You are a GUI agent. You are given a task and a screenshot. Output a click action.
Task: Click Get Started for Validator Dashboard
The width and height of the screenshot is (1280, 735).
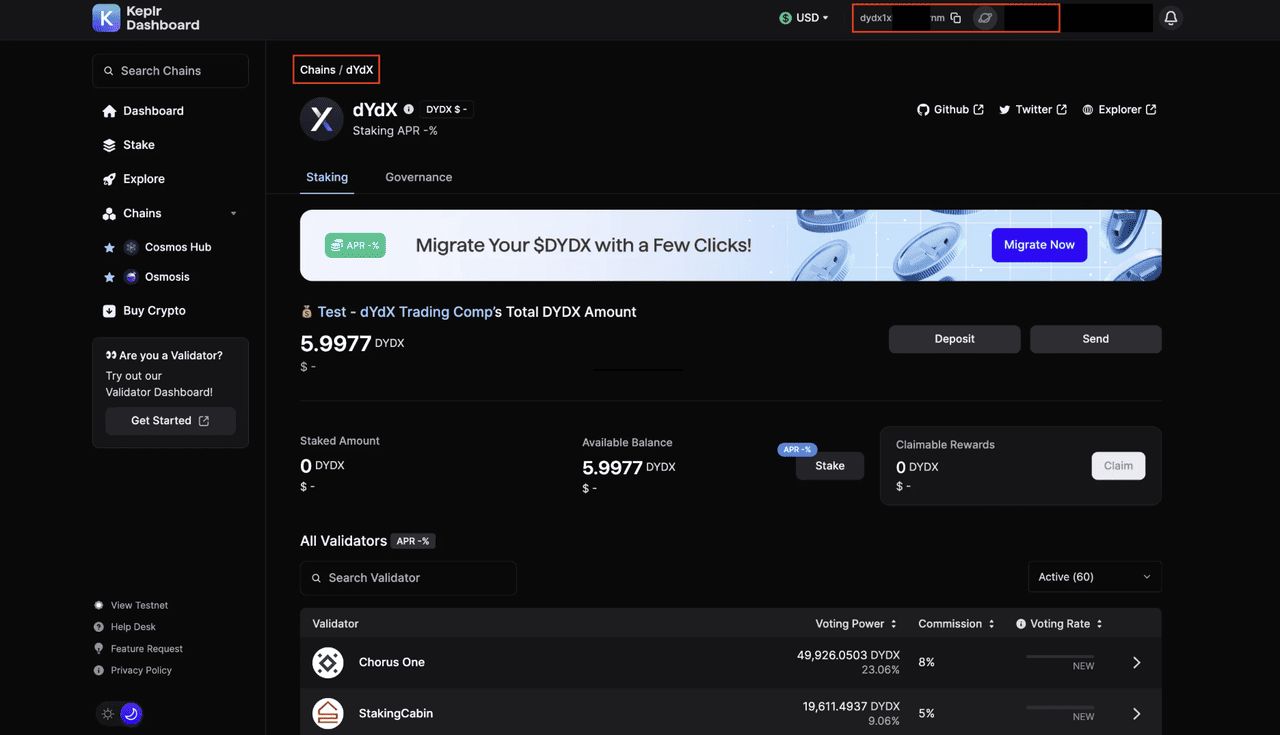pos(170,421)
